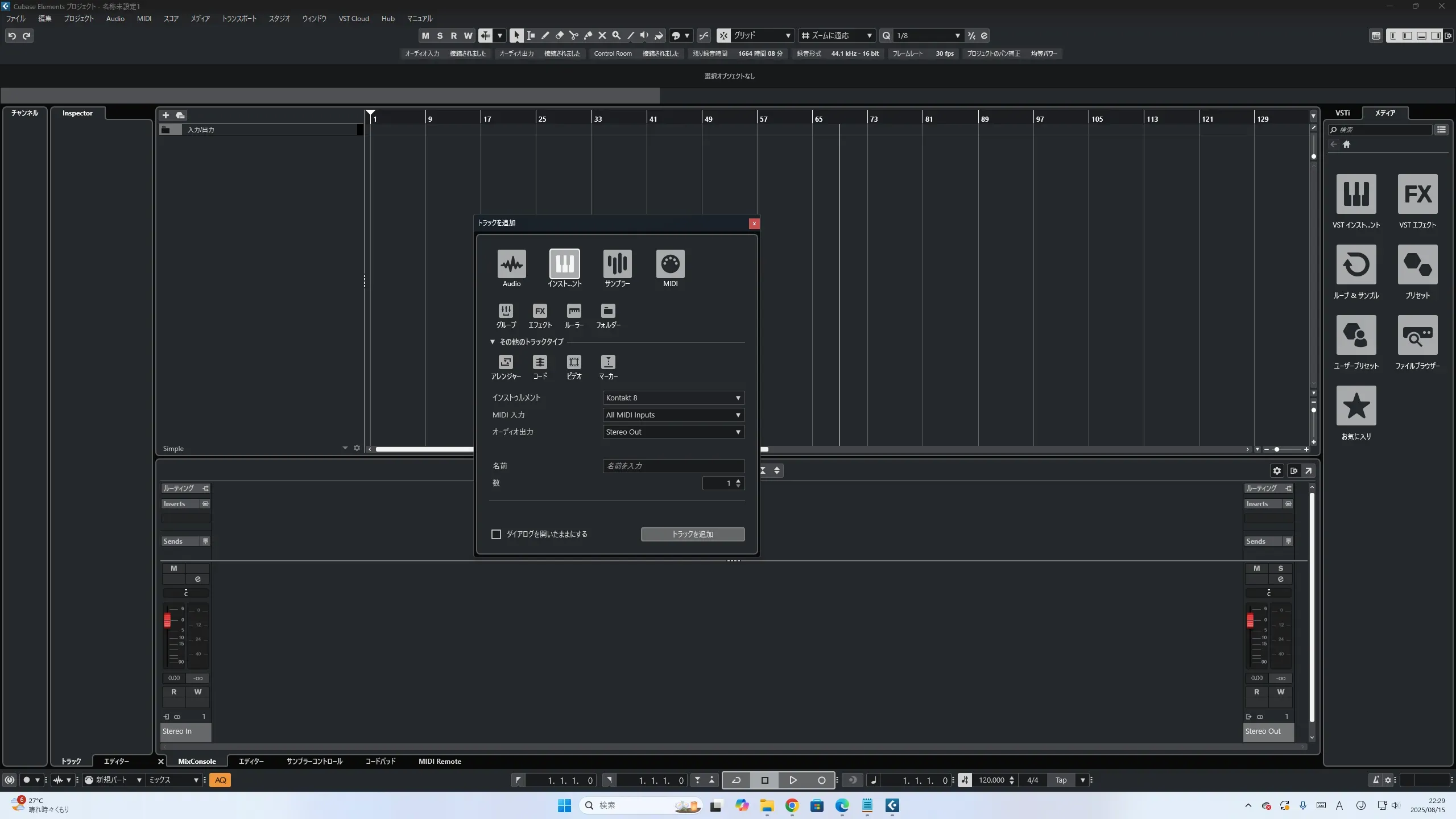Toggle Mute on the Stereo Out channel
Screen dimensions: 1456x819
[1256, 569]
